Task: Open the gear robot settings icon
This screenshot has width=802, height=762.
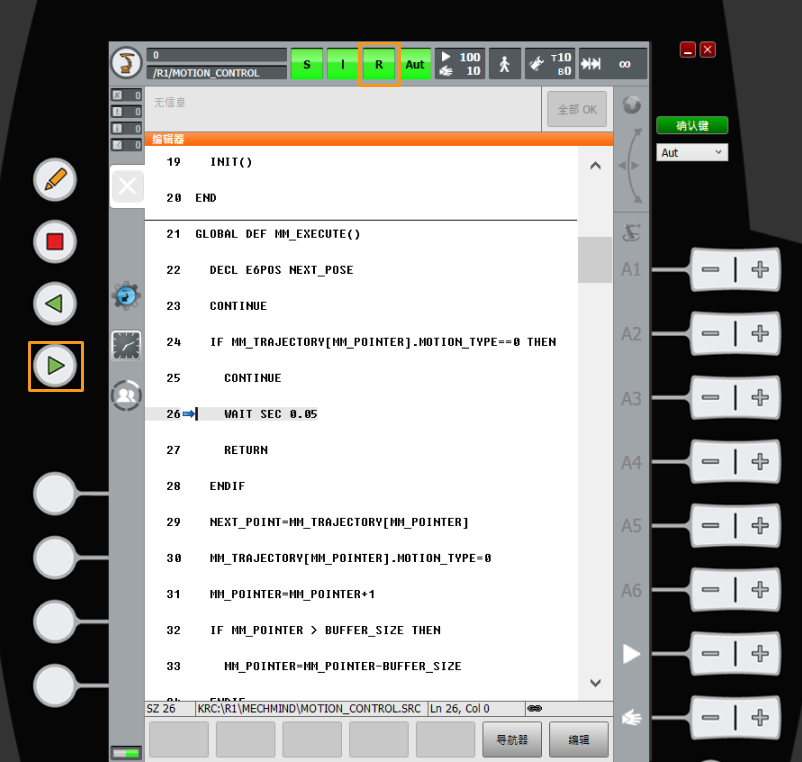Action: [x=126, y=296]
